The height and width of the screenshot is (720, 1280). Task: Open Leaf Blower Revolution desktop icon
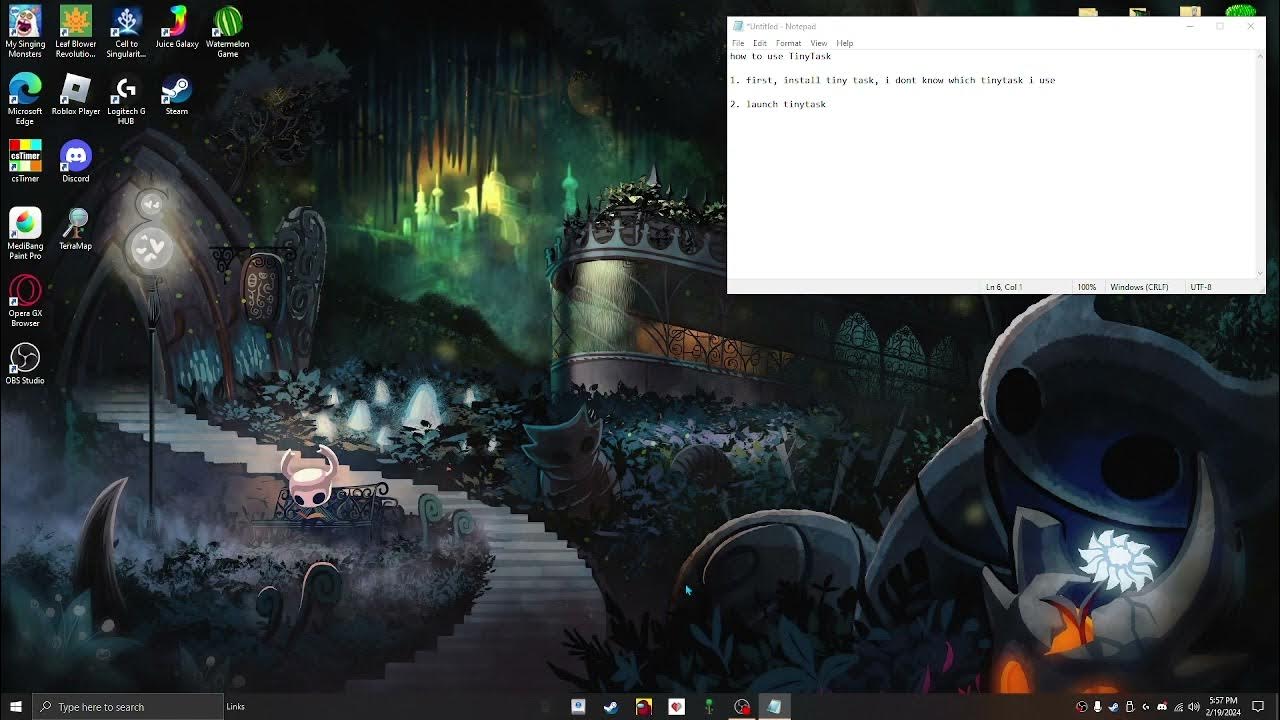76,32
